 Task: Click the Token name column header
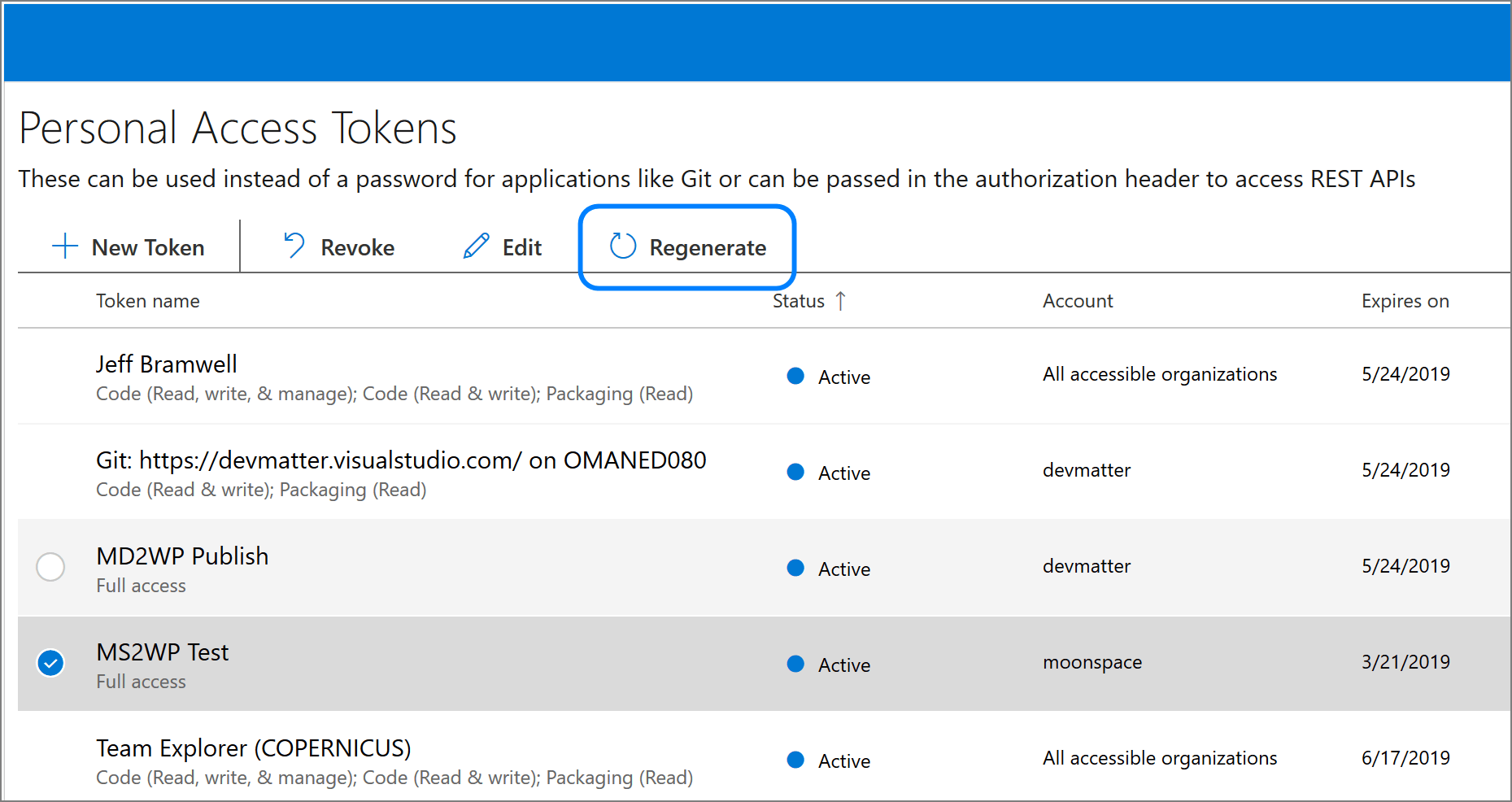tap(148, 300)
